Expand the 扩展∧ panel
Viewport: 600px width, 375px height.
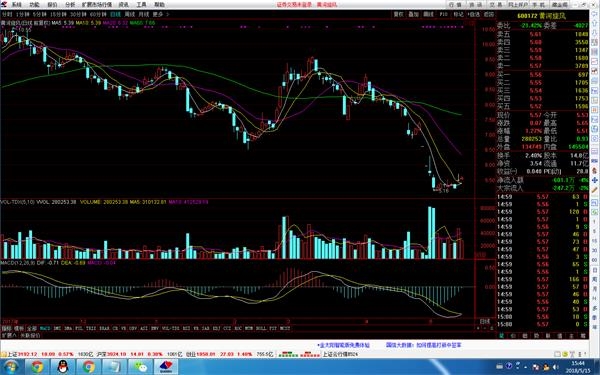9,335
